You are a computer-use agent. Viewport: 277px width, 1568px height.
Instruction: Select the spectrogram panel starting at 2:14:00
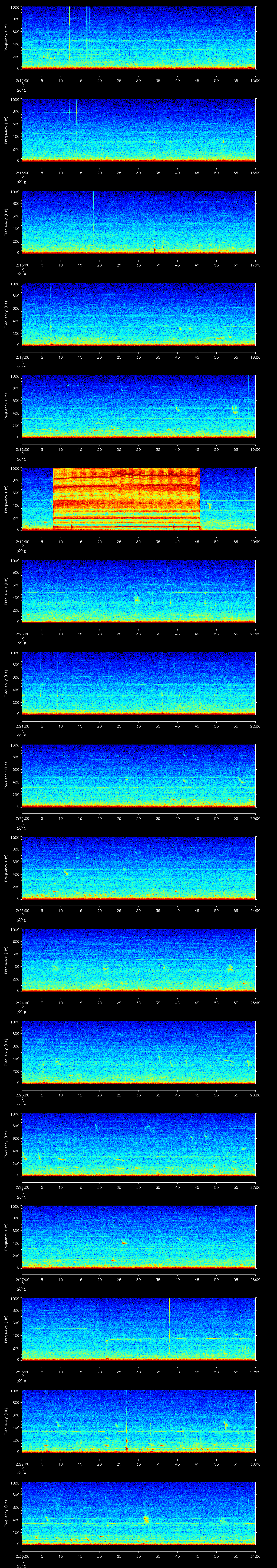coord(139,38)
